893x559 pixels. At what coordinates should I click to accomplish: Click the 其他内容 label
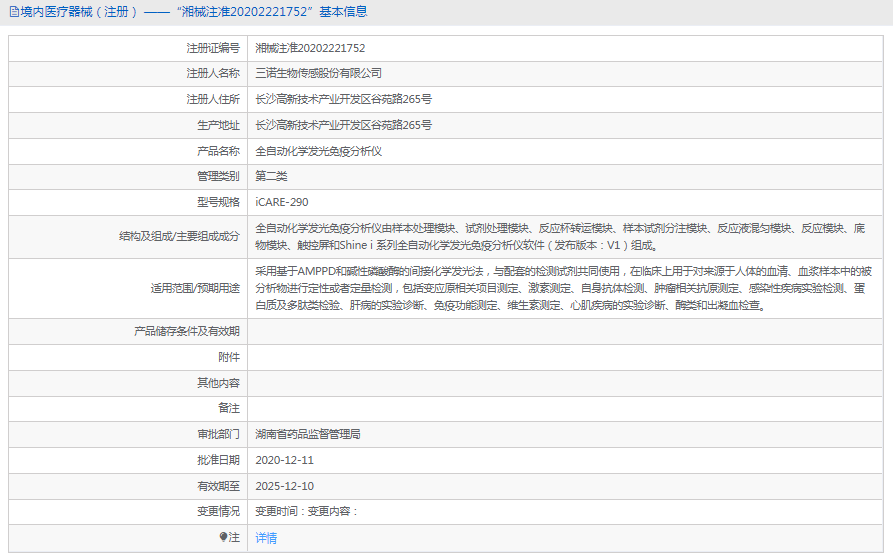pyautogui.click(x=218, y=383)
